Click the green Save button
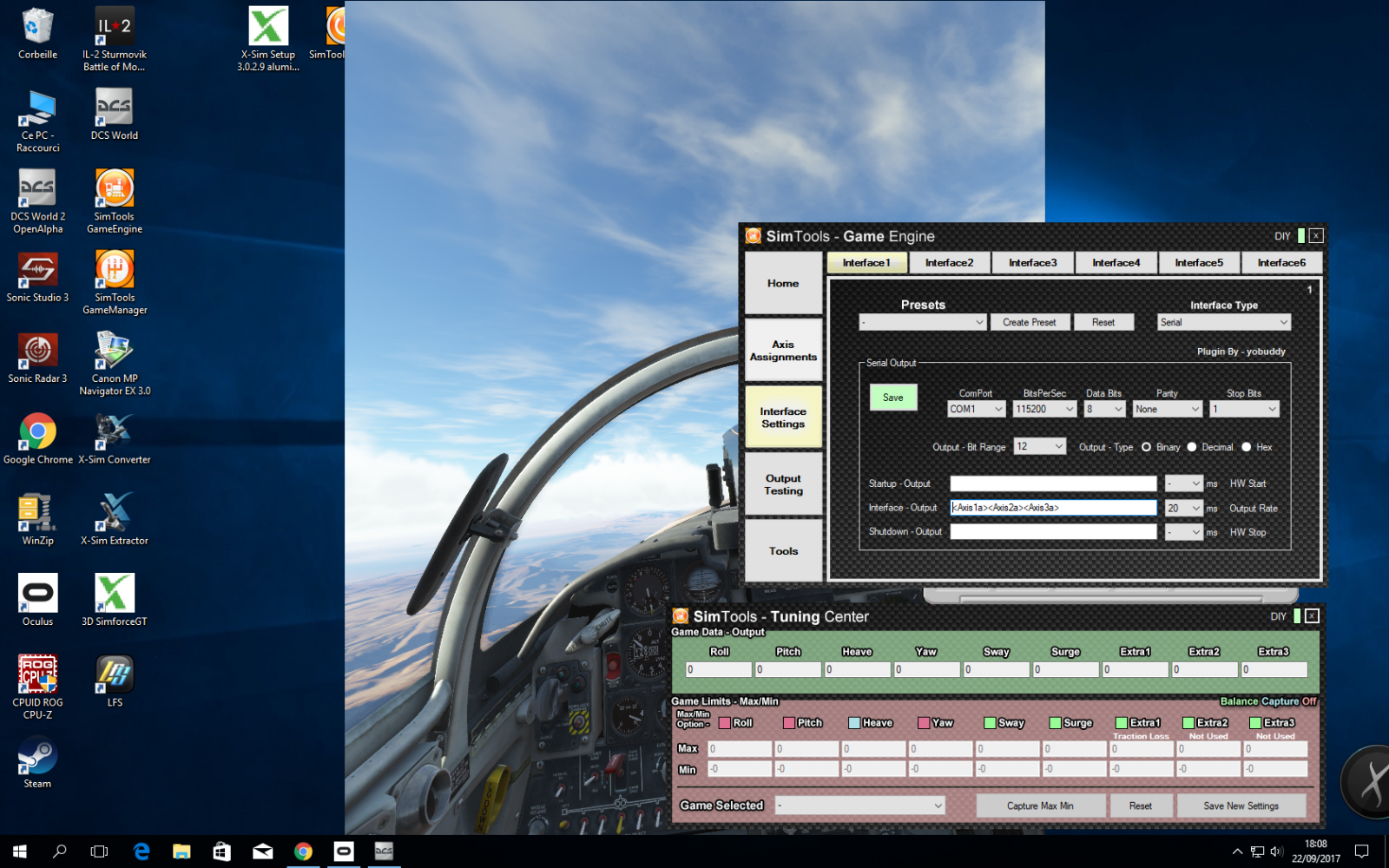Viewport: 1389px width, 868px height. click(892, 398)
